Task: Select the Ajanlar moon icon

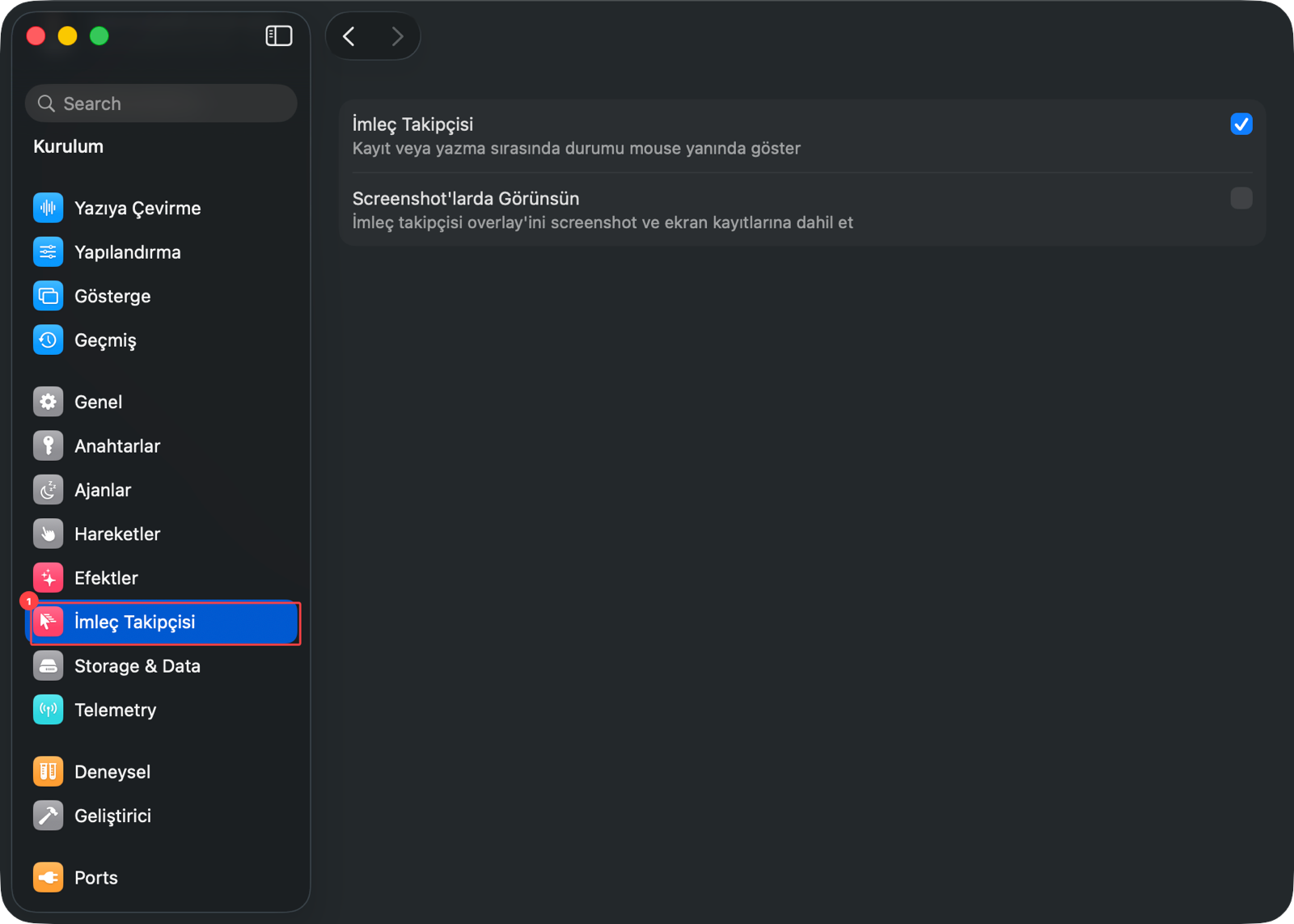Action: coord(49,490)
